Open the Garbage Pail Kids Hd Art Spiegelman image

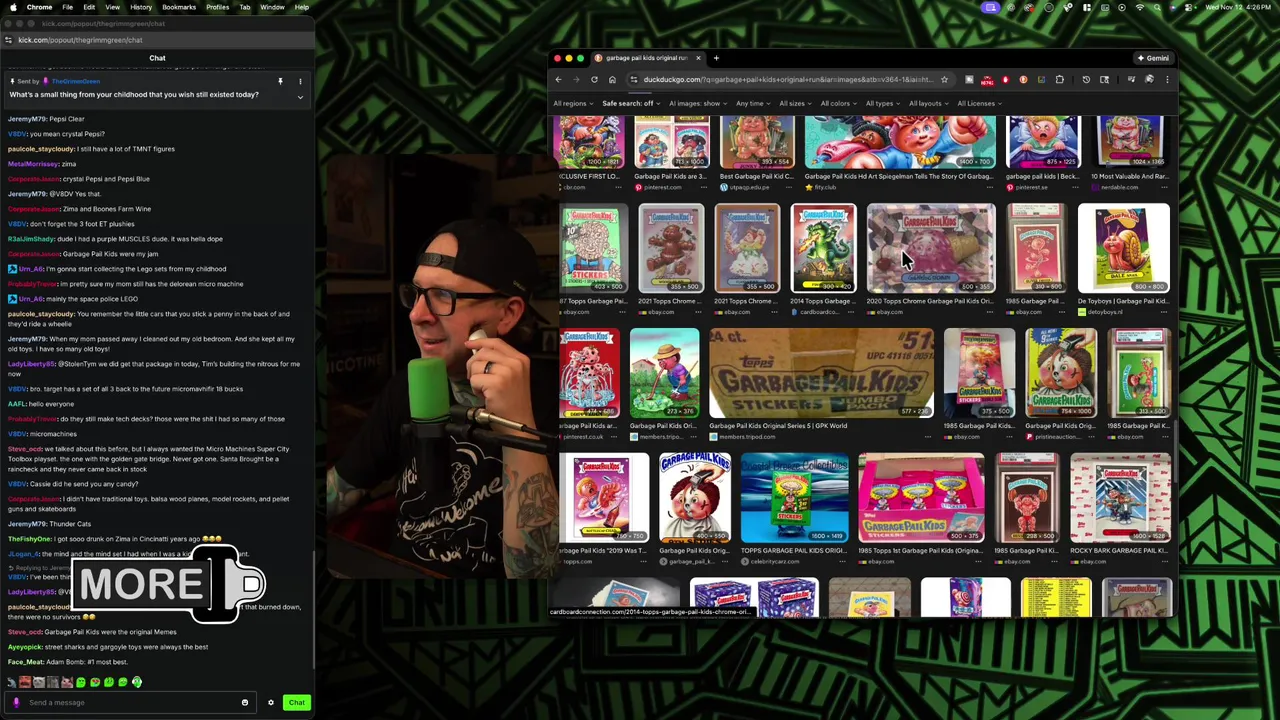900,142
